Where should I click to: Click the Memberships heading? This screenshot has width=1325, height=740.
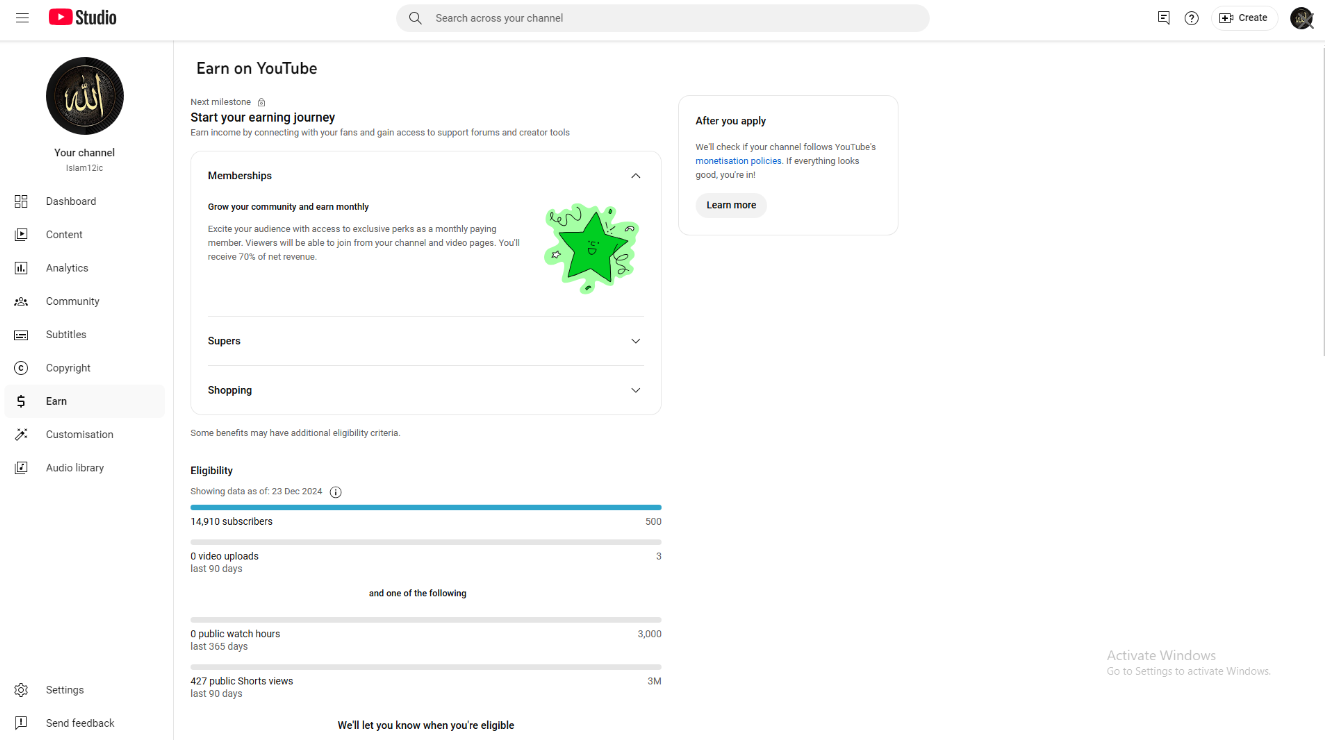(240, 176)
